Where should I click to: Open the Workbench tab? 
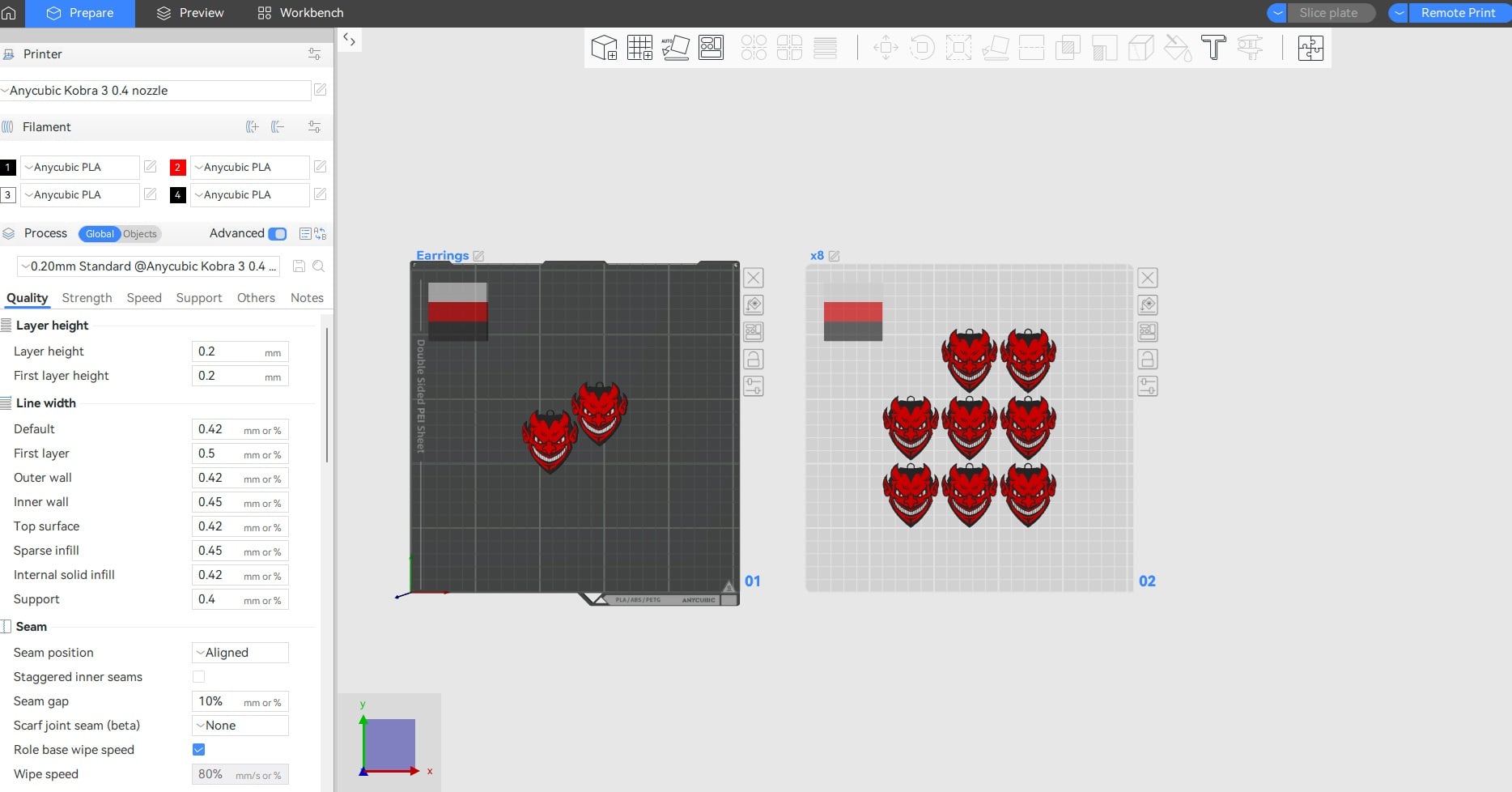[x=300, y=13]
